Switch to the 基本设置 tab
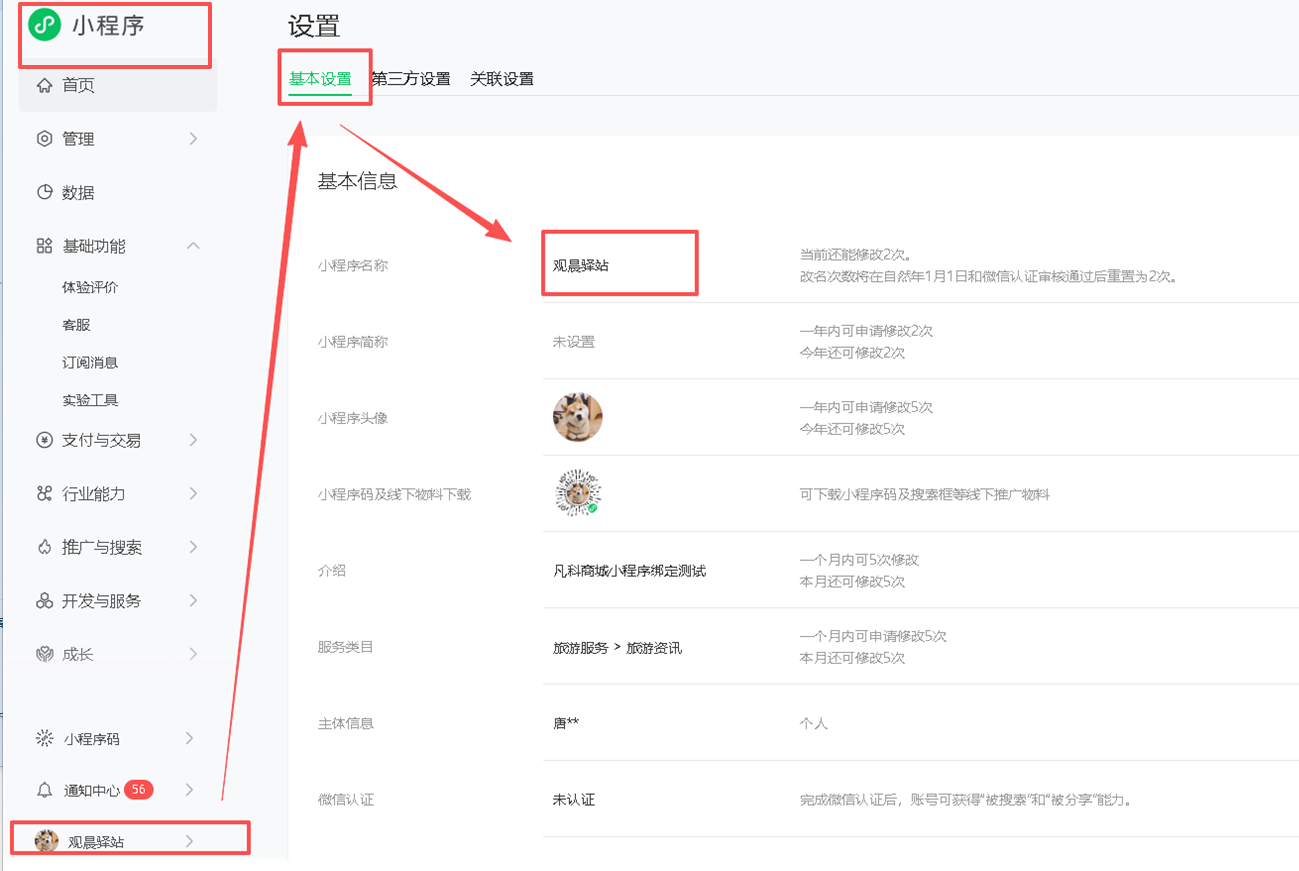Viewport: 1299px width, 871px height. pyautogui.click(x=320, y=79)
